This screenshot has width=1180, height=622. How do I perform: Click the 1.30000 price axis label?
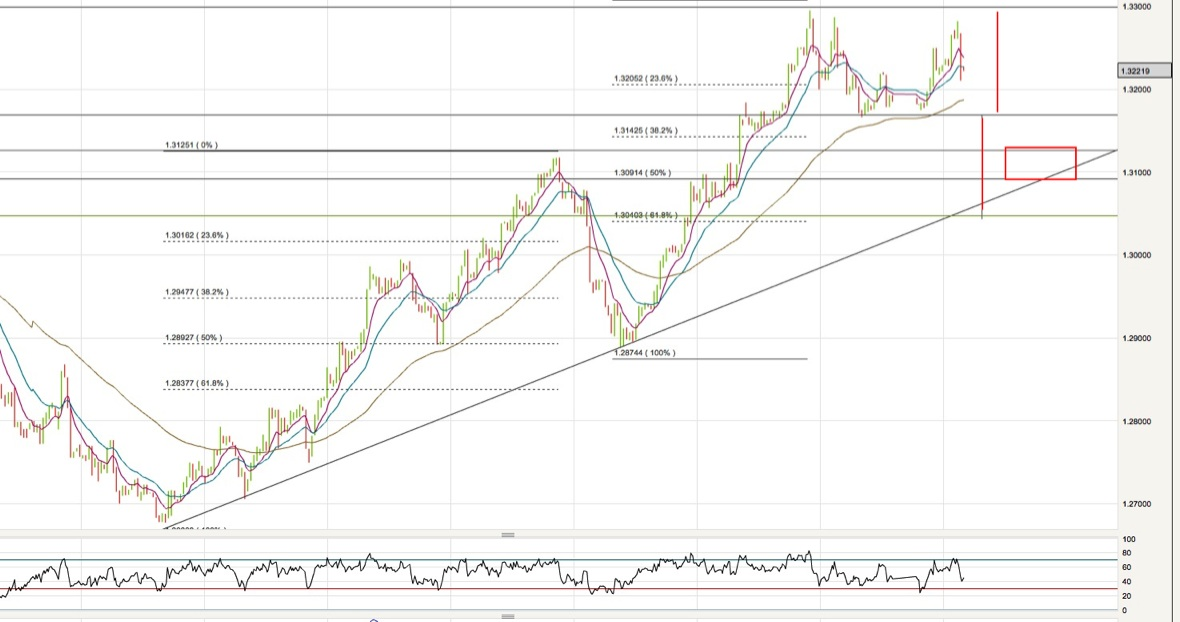(1136, 255)
